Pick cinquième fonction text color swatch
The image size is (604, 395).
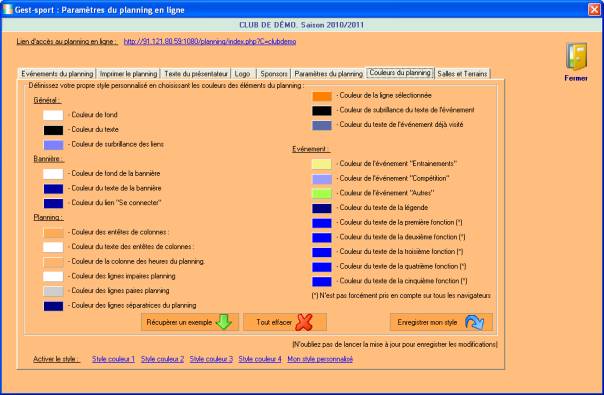[322, 281]
